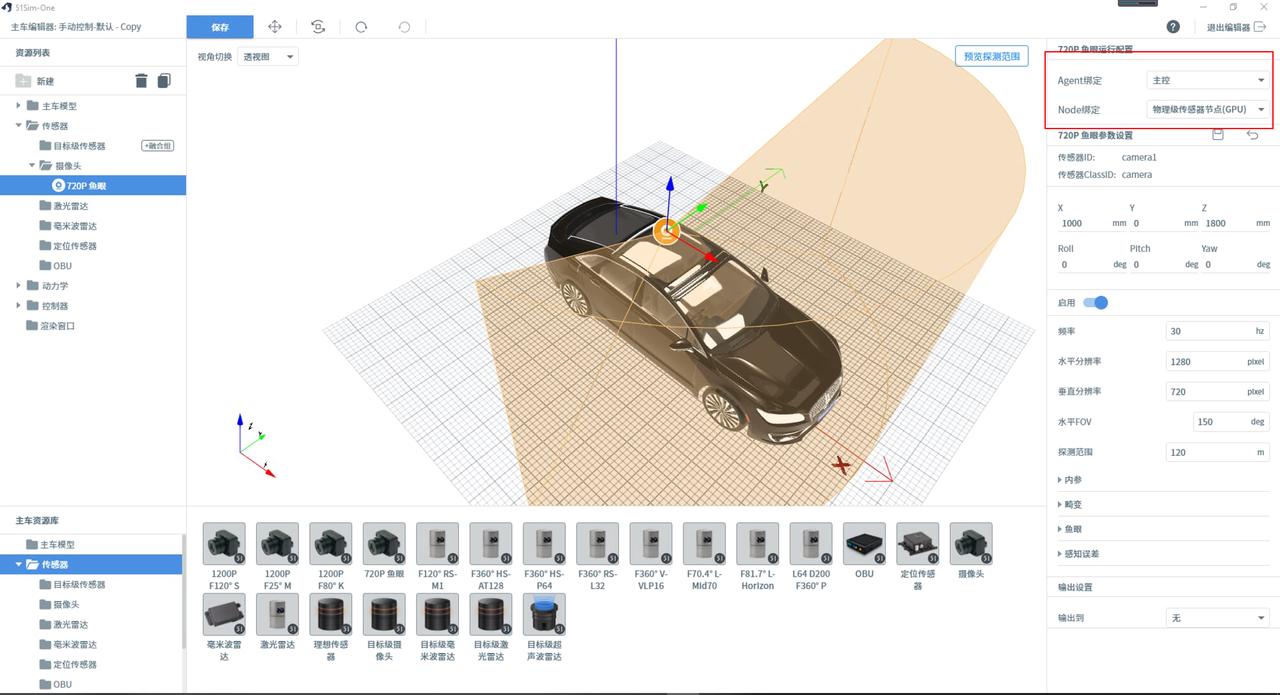Image resolution: width=1280 pixels, height=695 pixels.
Task: Select the move/translate tool in toolbar
Action: click(275, 27)
